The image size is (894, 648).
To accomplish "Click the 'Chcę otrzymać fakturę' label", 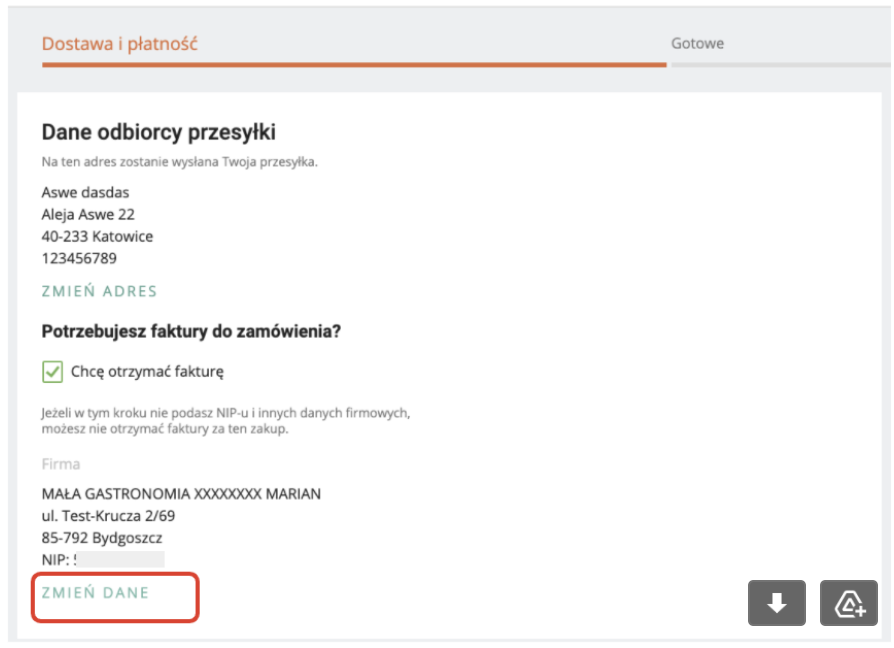I will point(147,372).
